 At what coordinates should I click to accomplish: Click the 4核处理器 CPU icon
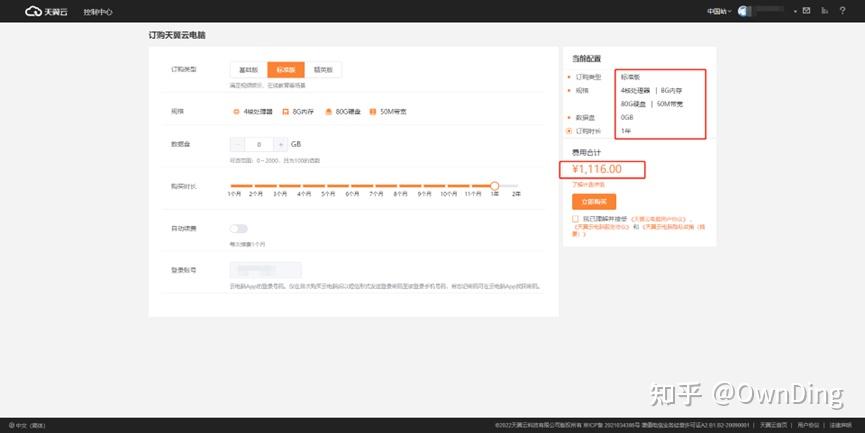236,111
